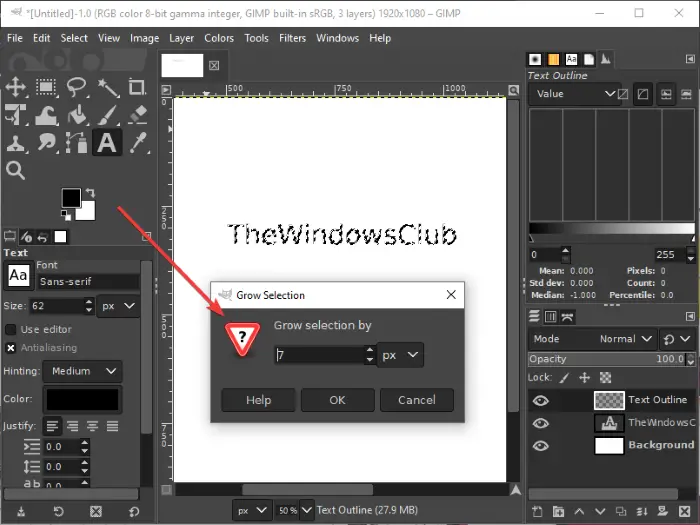Select the Paintbrush tool
This screenshot has height=525, width=700.
108,115
